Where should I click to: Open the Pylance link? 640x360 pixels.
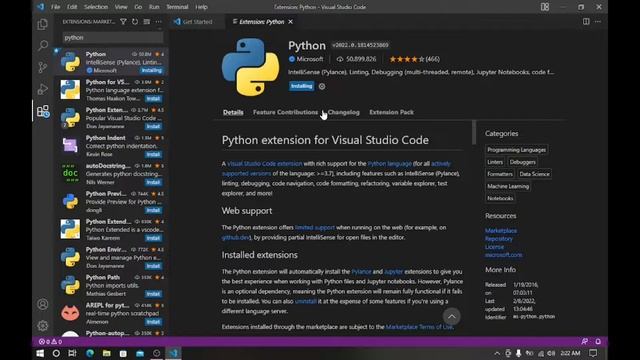coord(361,271)
